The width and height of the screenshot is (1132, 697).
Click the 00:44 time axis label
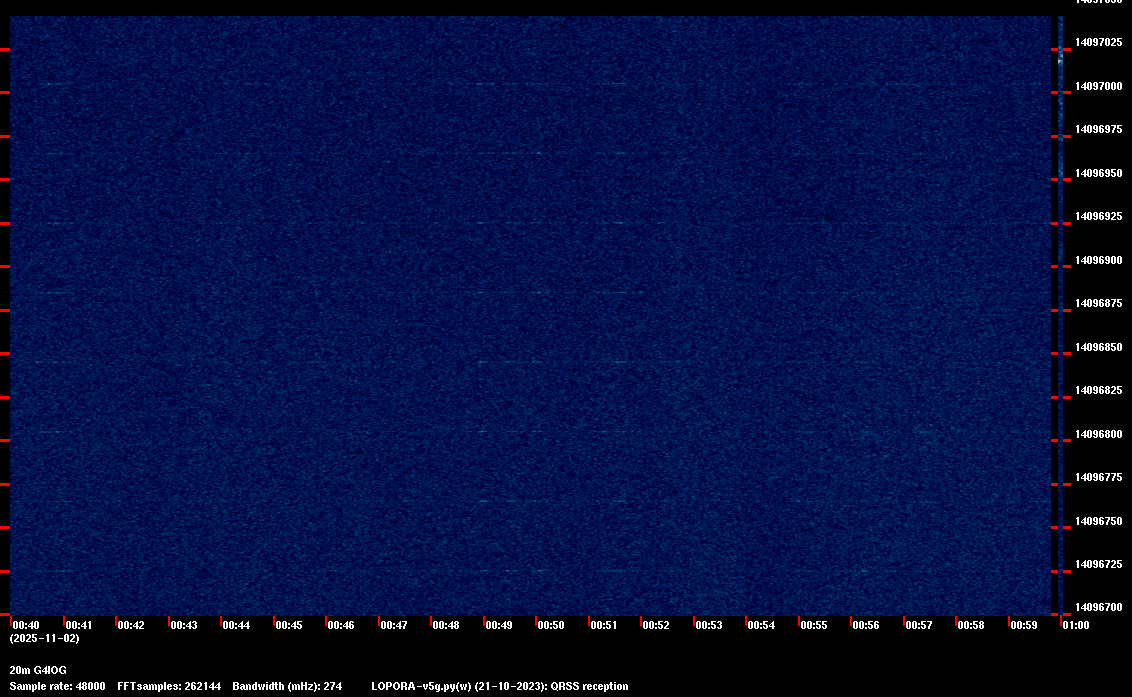236,625
